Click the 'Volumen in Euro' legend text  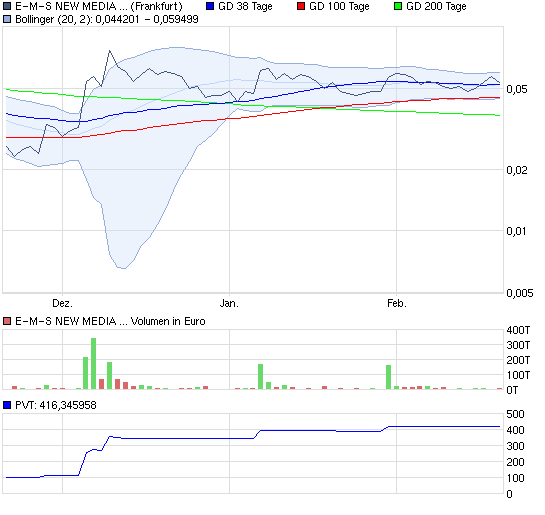(x=168, y=321)
